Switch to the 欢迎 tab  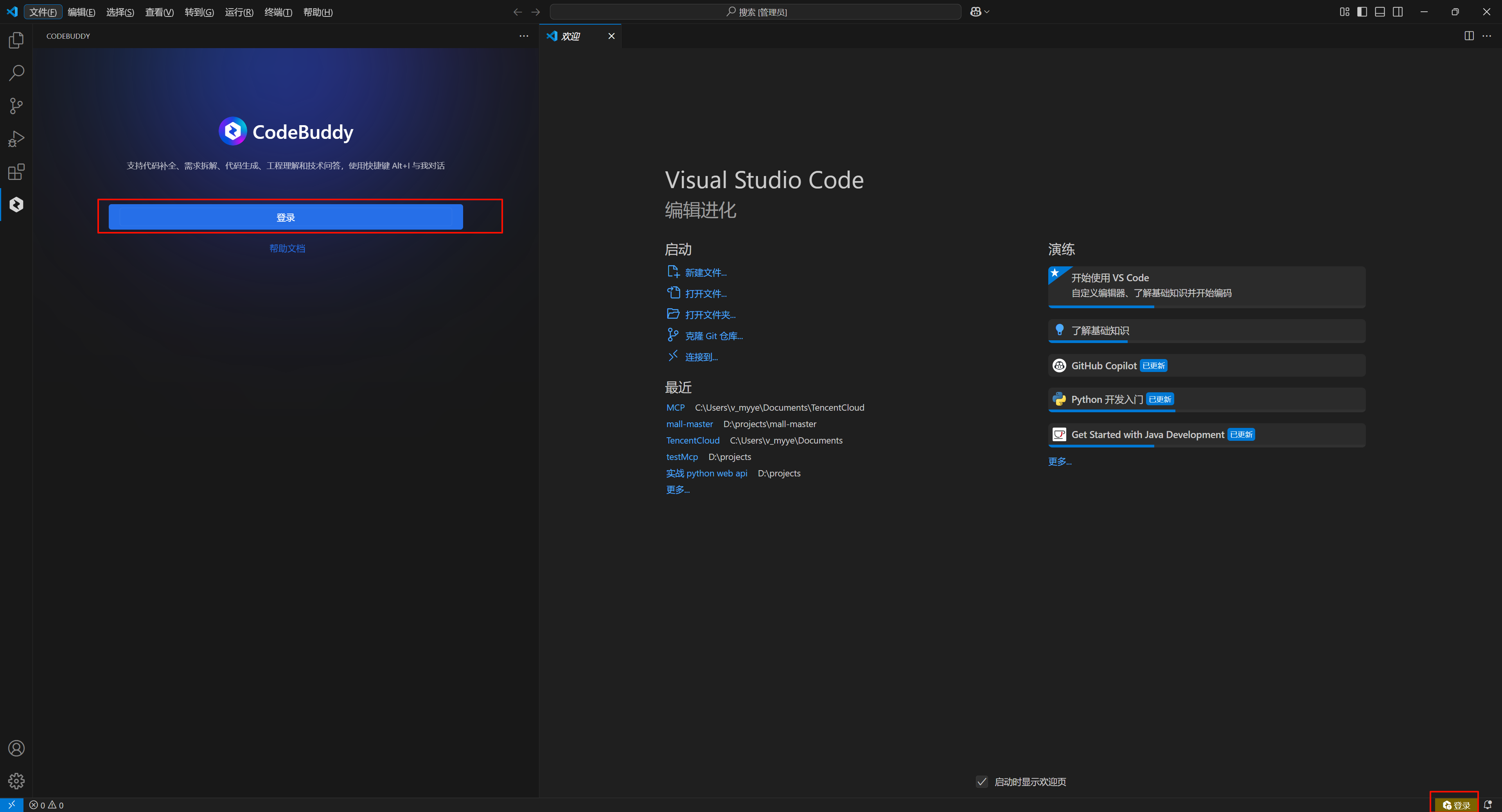[570, 36]
